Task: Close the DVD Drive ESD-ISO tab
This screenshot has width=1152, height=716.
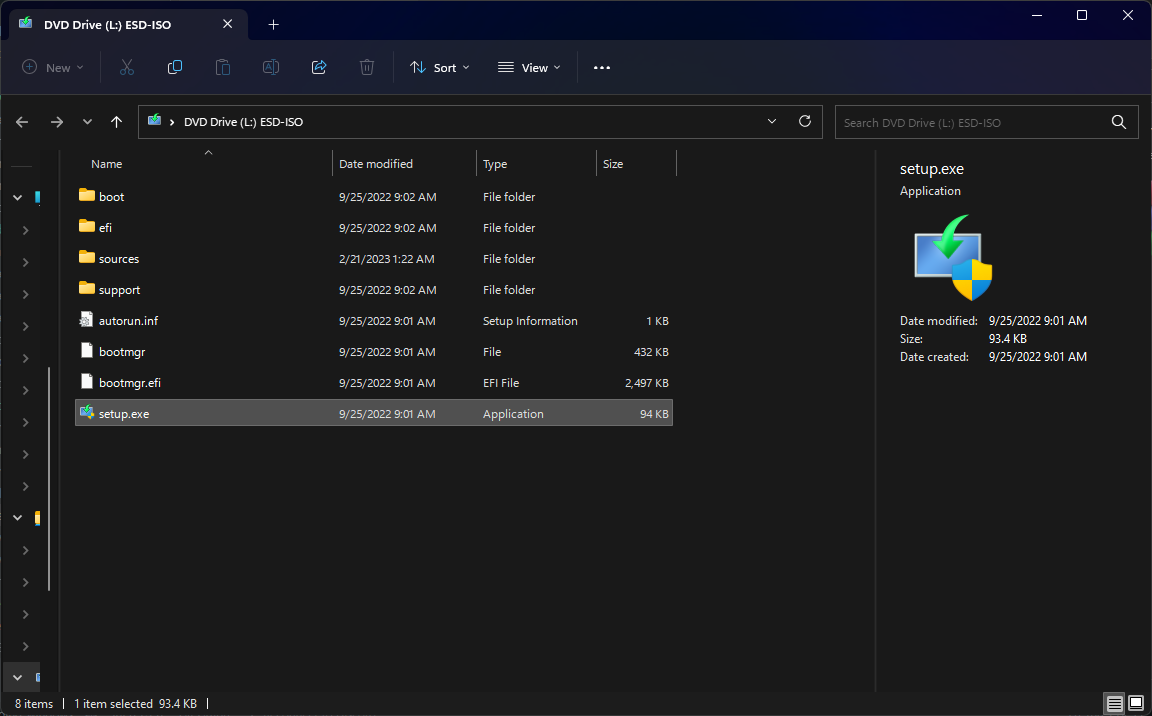Action: (x=228, y=24)
